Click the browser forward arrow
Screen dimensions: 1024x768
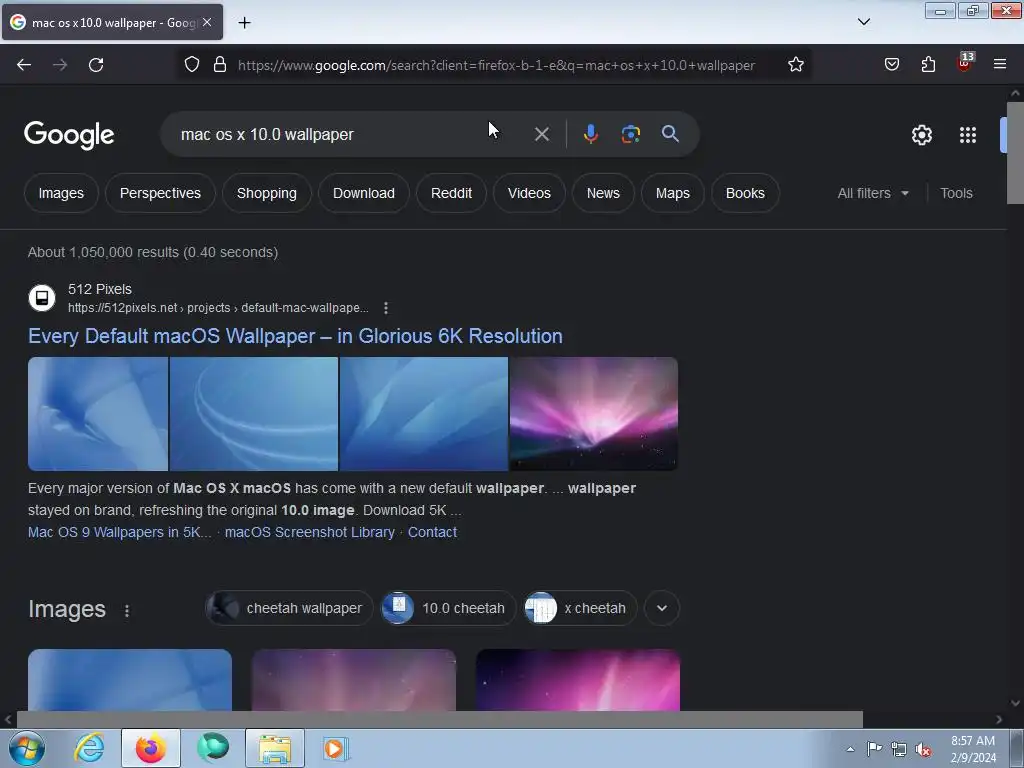tap(60, 65)
